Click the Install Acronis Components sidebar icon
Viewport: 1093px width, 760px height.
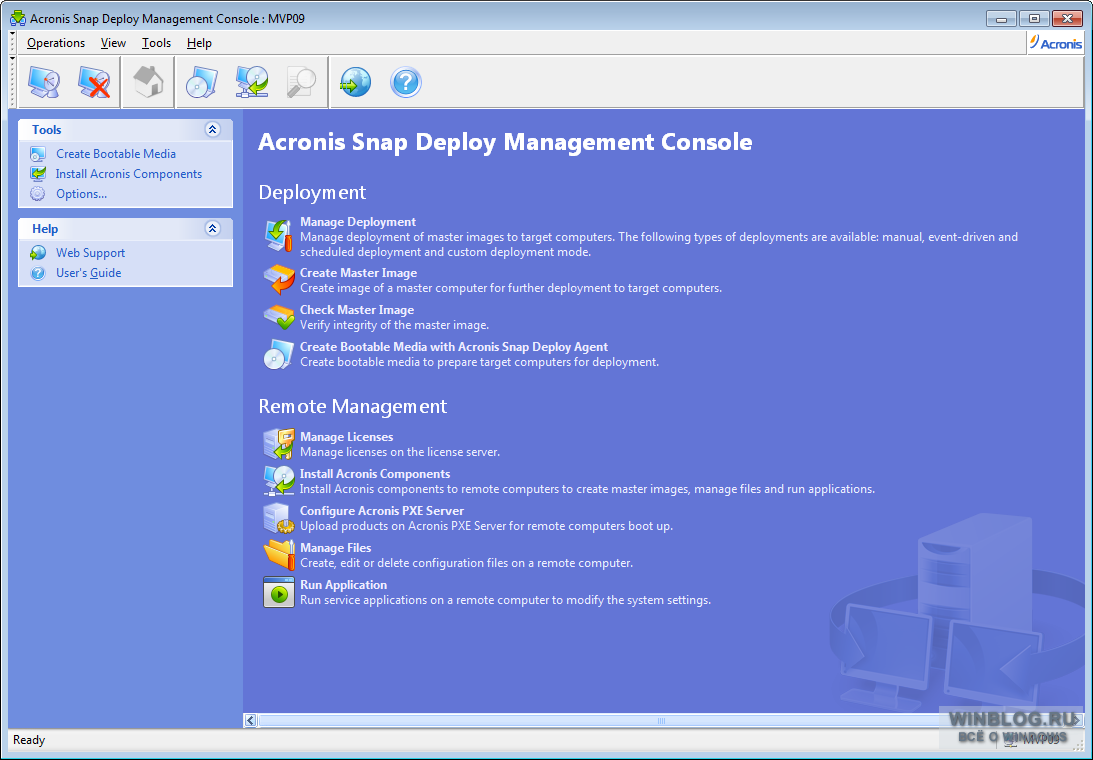38,174
